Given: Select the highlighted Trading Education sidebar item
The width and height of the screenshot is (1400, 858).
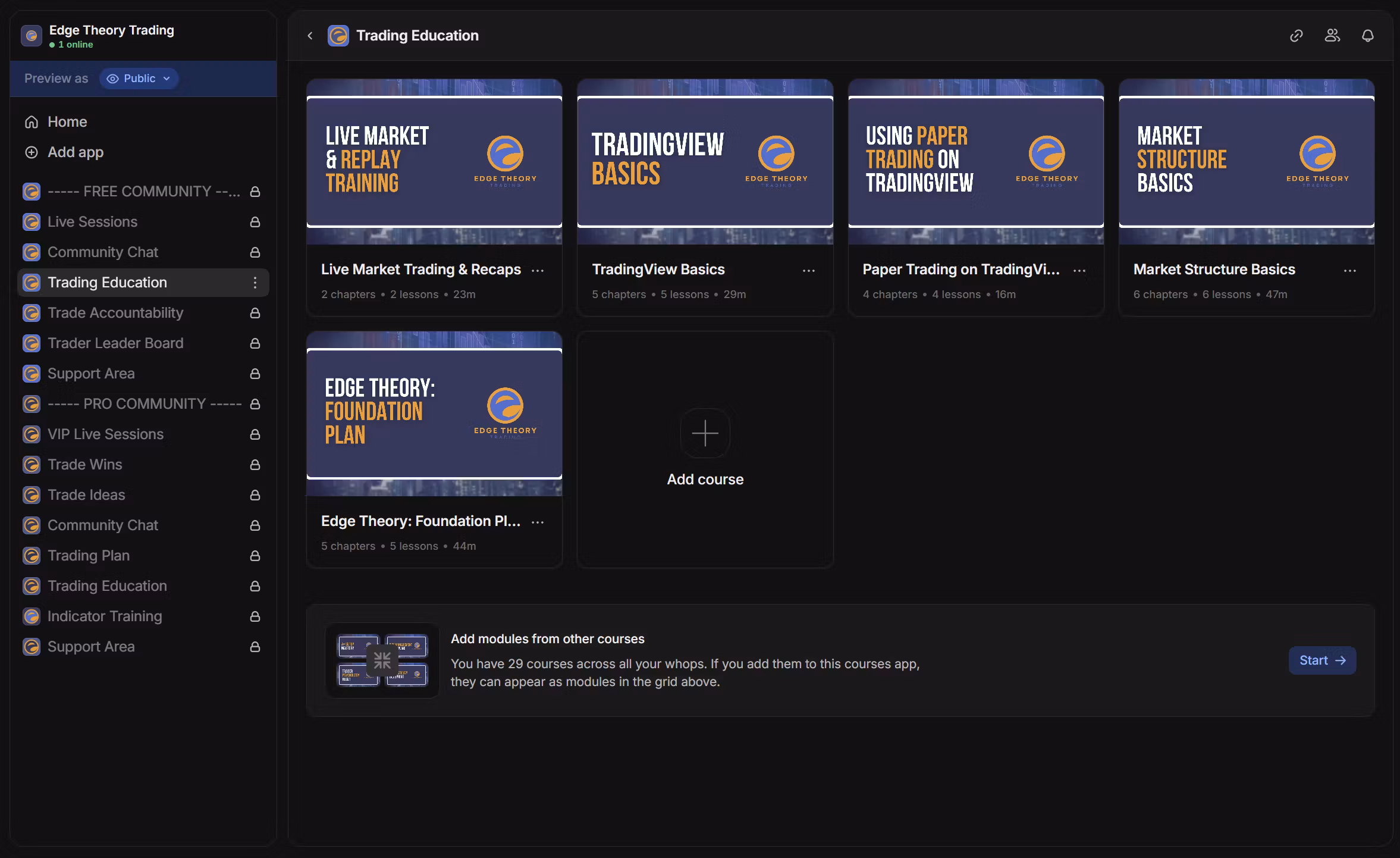Looking at the screenshot, I should (x=143, y=283).
